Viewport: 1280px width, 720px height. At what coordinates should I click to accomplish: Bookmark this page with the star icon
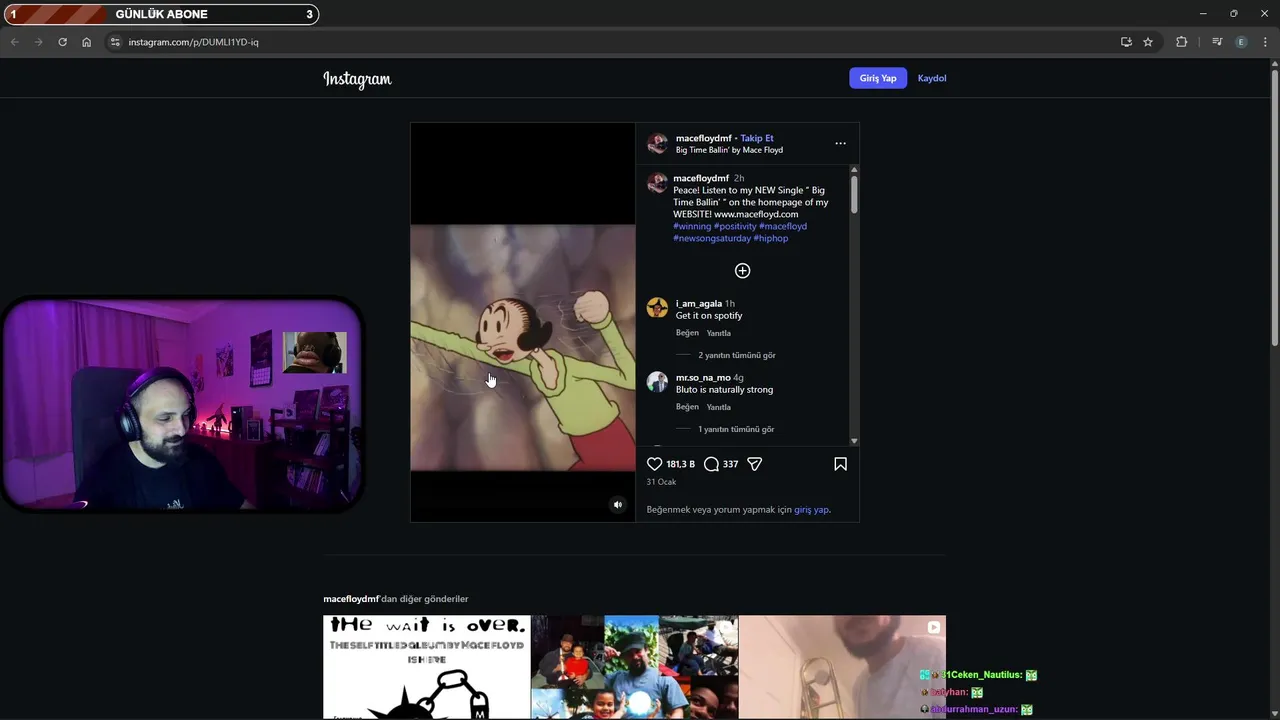1148,42
